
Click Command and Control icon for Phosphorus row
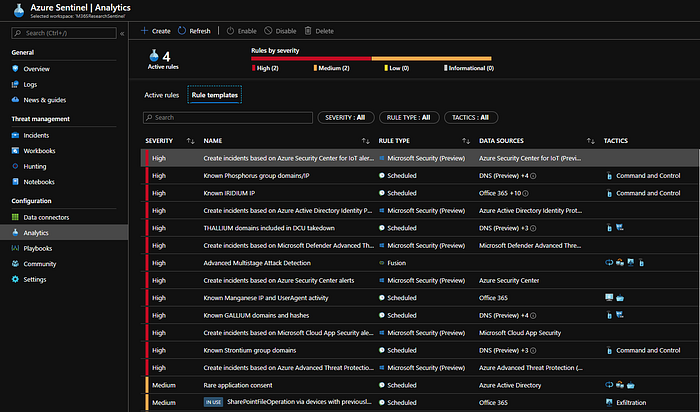tap(609, 176)
